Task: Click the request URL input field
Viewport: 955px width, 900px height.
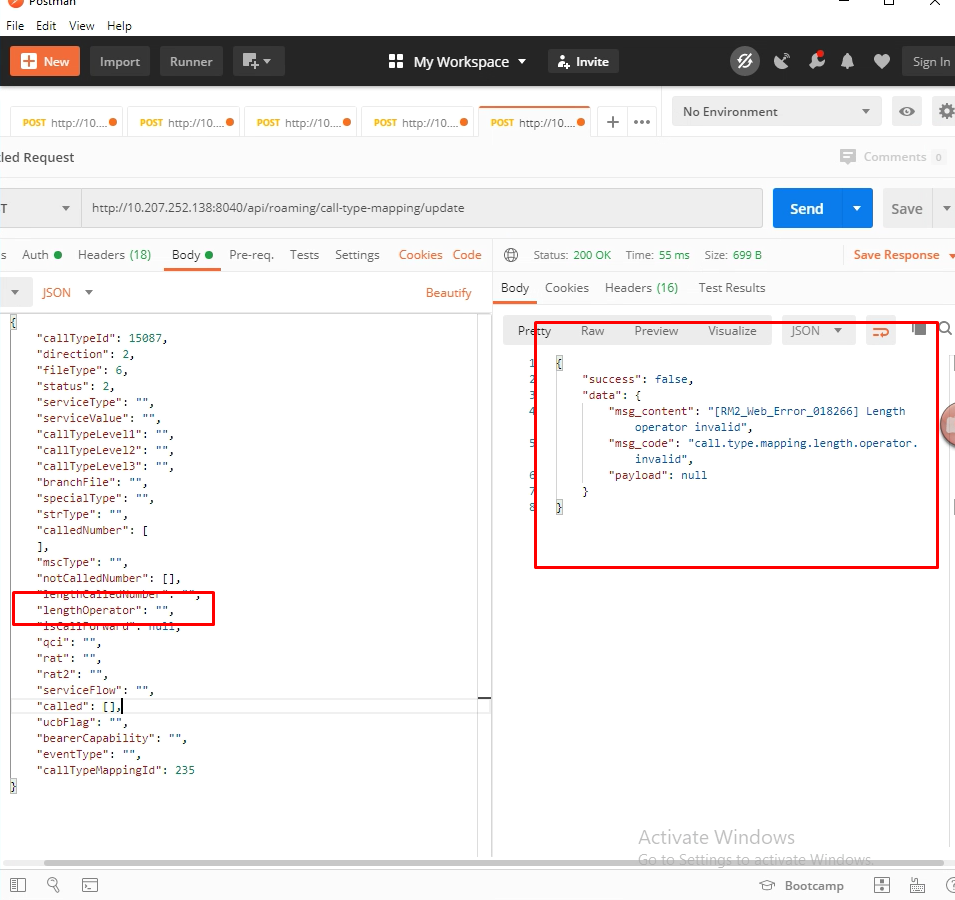Action: pyautogui.click(x=420, y=208)
